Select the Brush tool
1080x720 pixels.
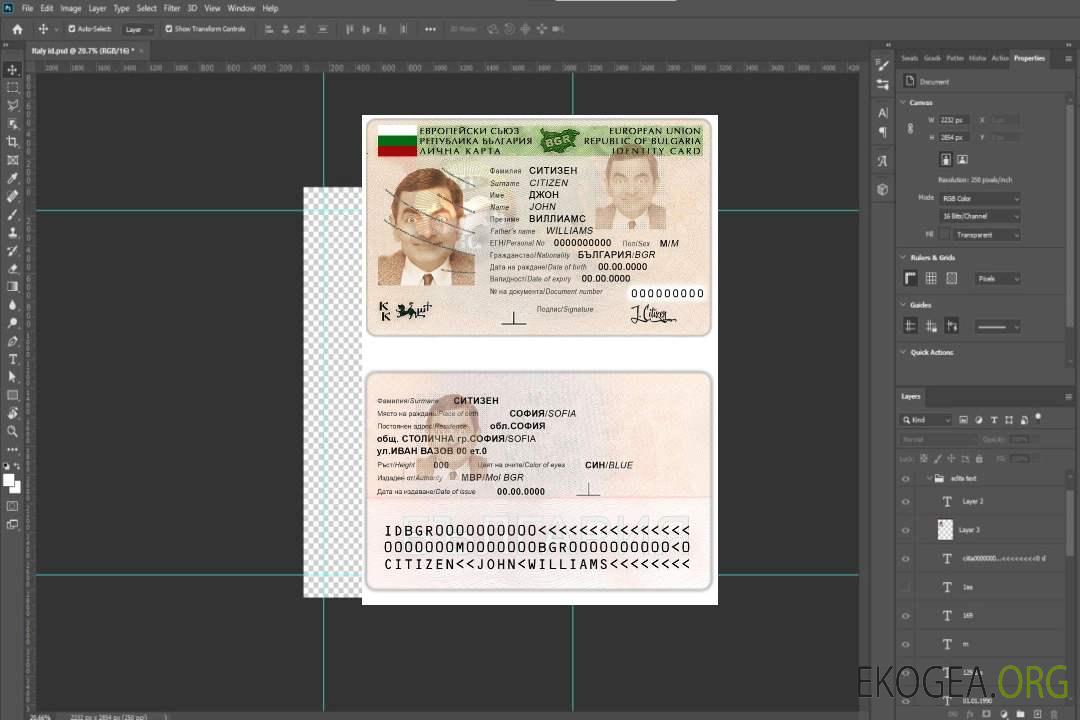coord(12,214)
